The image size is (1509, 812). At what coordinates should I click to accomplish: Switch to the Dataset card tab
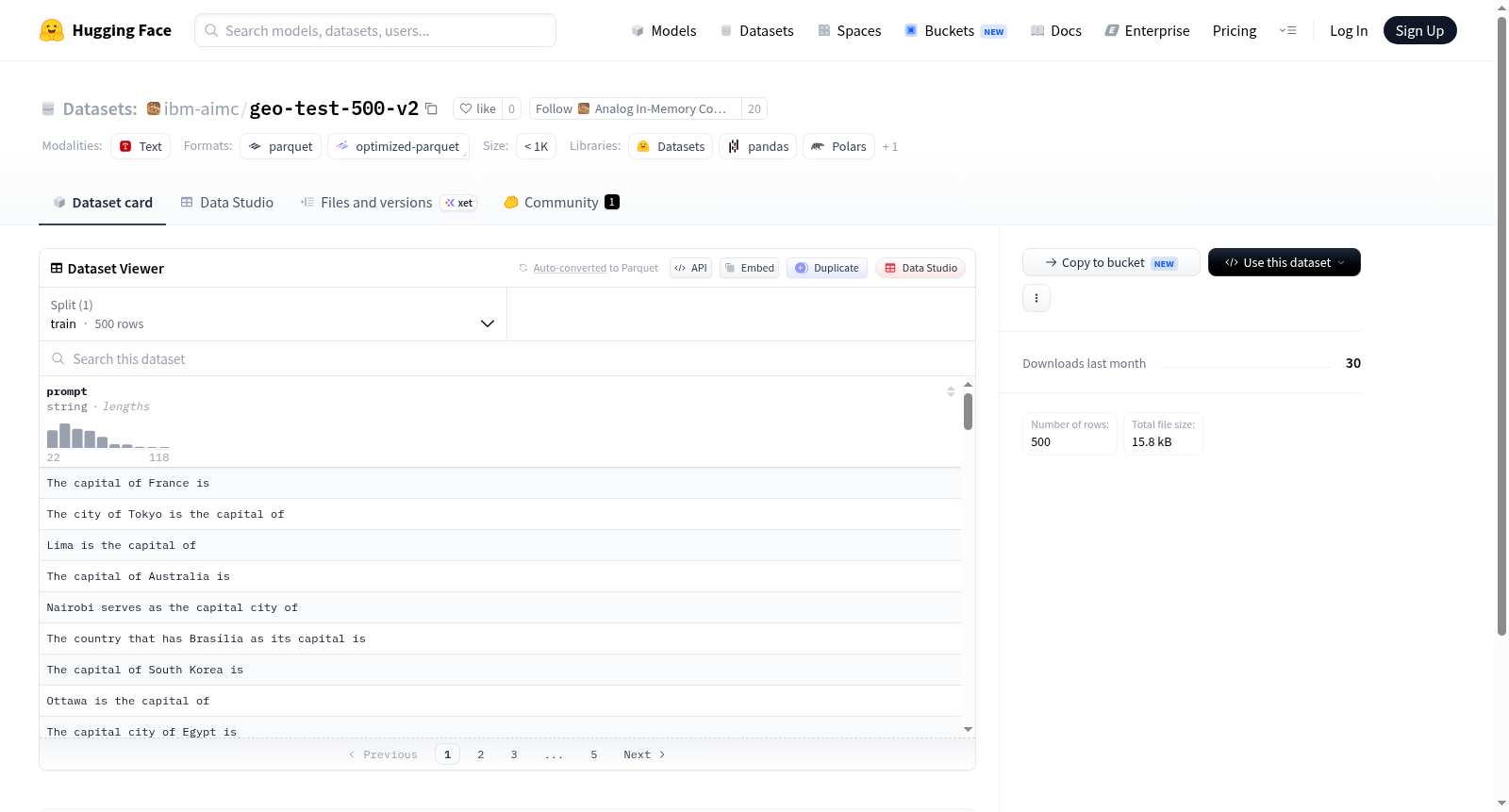[103, 202]
